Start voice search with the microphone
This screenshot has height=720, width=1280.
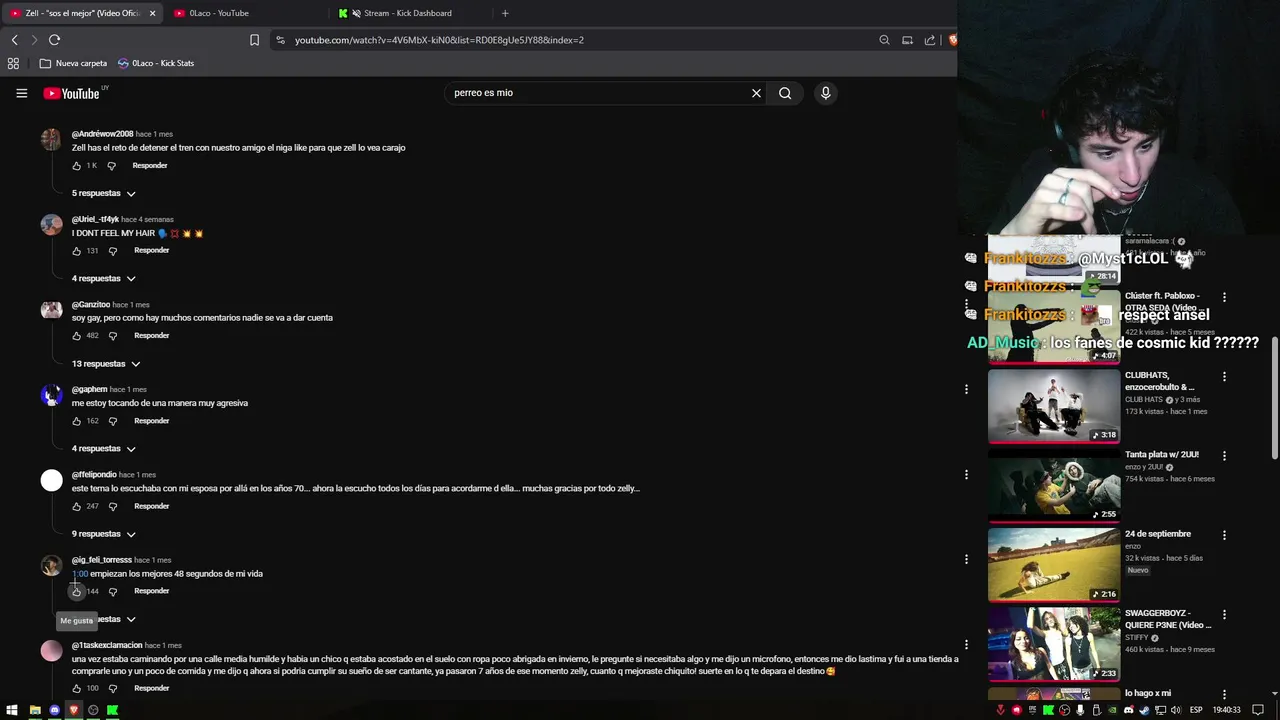click(825, 93)
